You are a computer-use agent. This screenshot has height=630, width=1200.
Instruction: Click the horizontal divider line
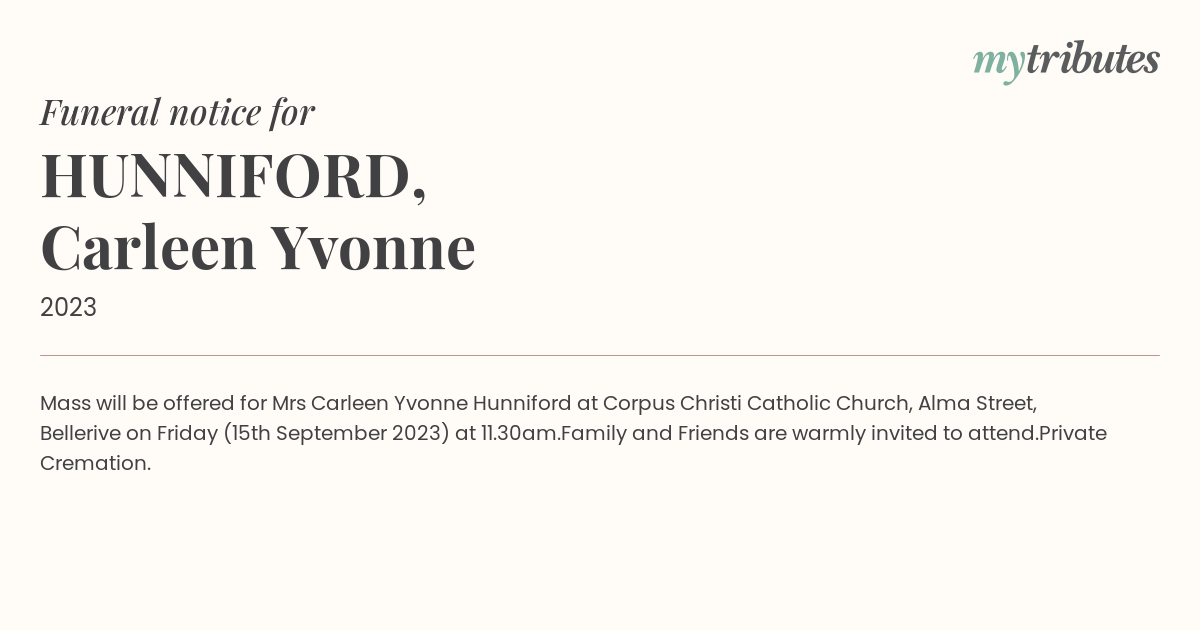point(600,355)
